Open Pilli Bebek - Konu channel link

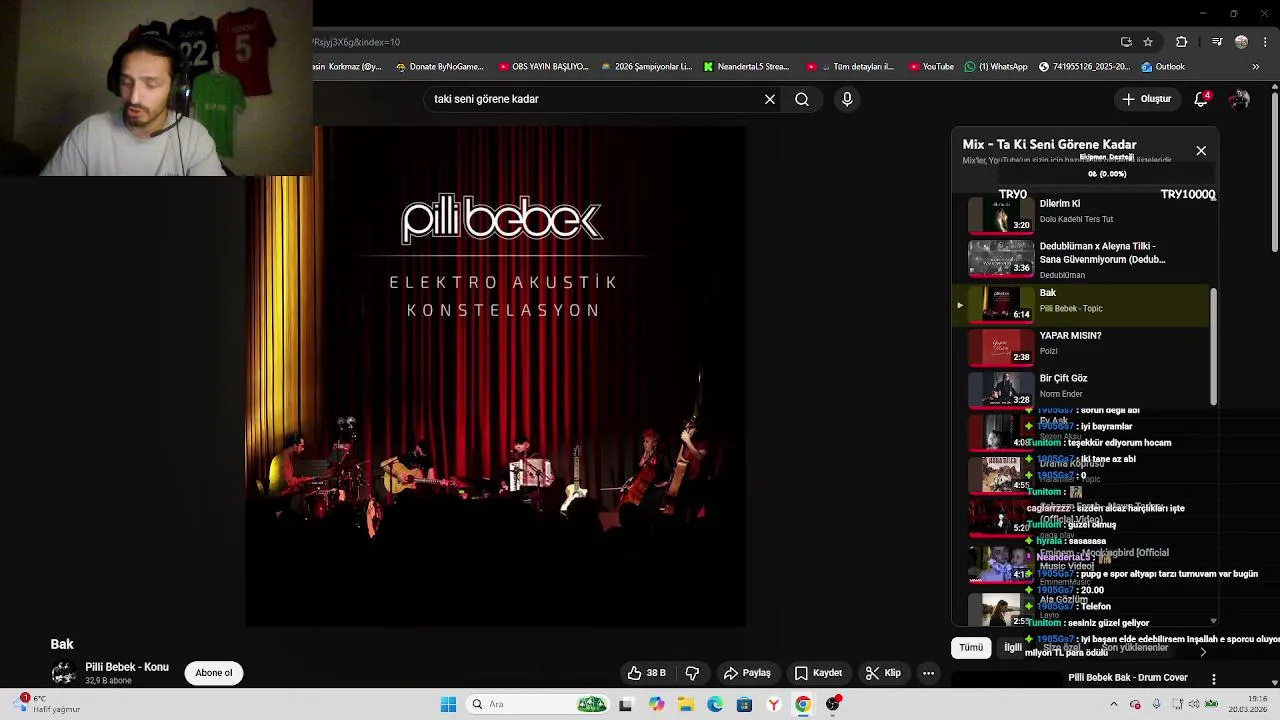click(x=127, y=667)
